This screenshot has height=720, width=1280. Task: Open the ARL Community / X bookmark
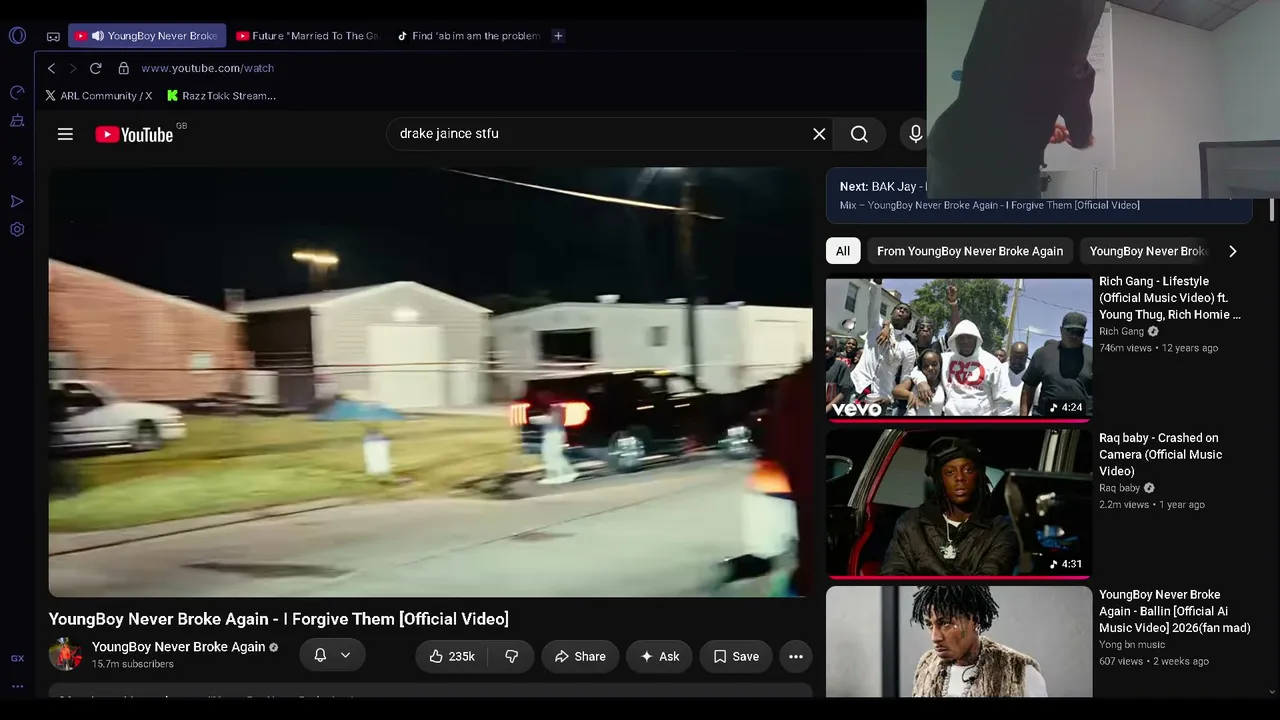coord(98,96)
